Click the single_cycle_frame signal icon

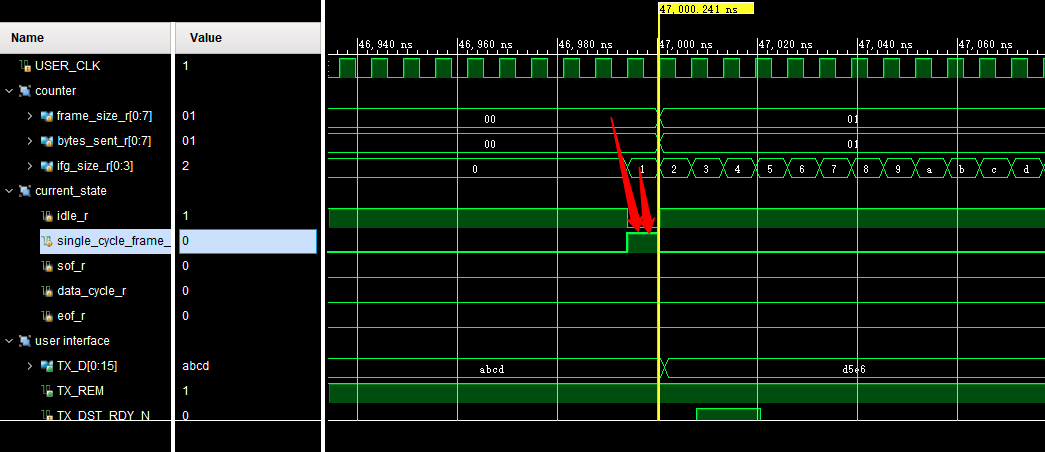[x=47, y=241]
